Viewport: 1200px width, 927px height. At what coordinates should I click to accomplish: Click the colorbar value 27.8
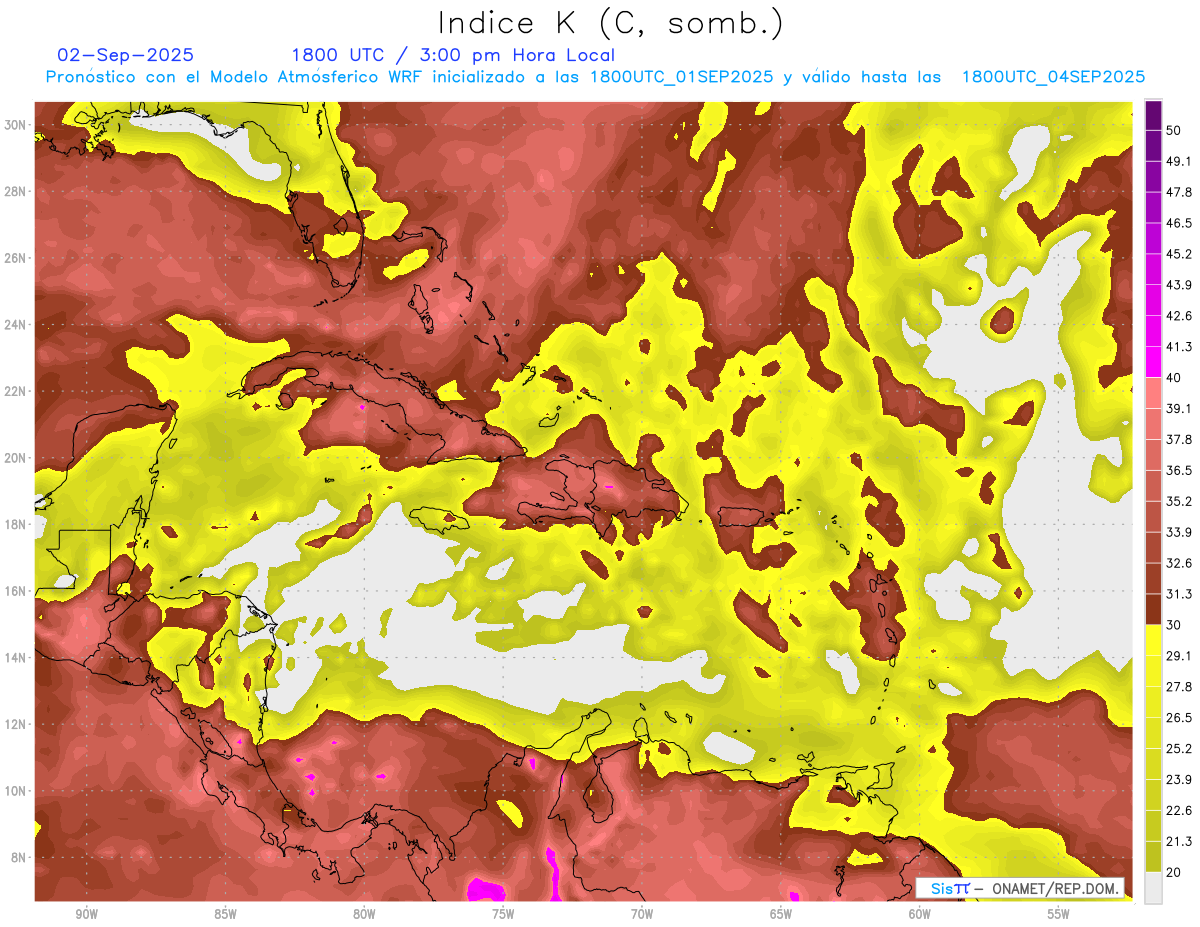[1178, 687]
